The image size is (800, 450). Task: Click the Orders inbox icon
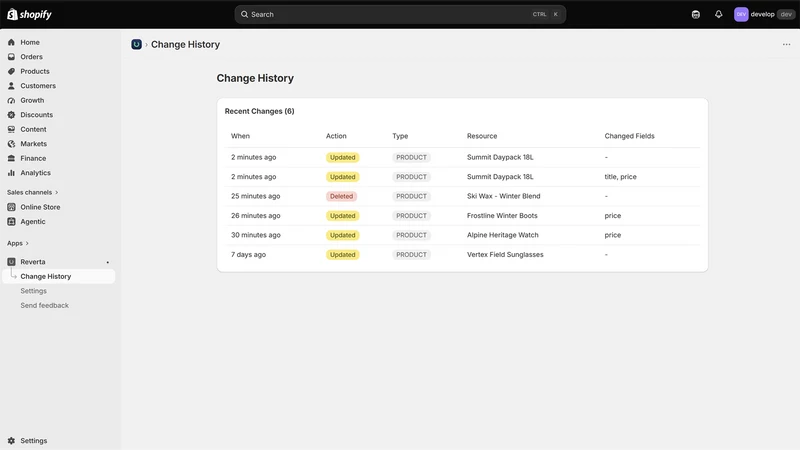(11, 57)
